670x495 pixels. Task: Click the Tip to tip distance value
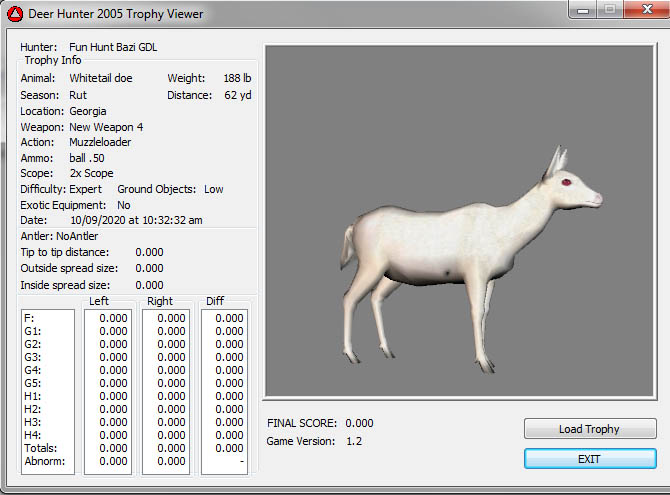(x=149, y=252)
